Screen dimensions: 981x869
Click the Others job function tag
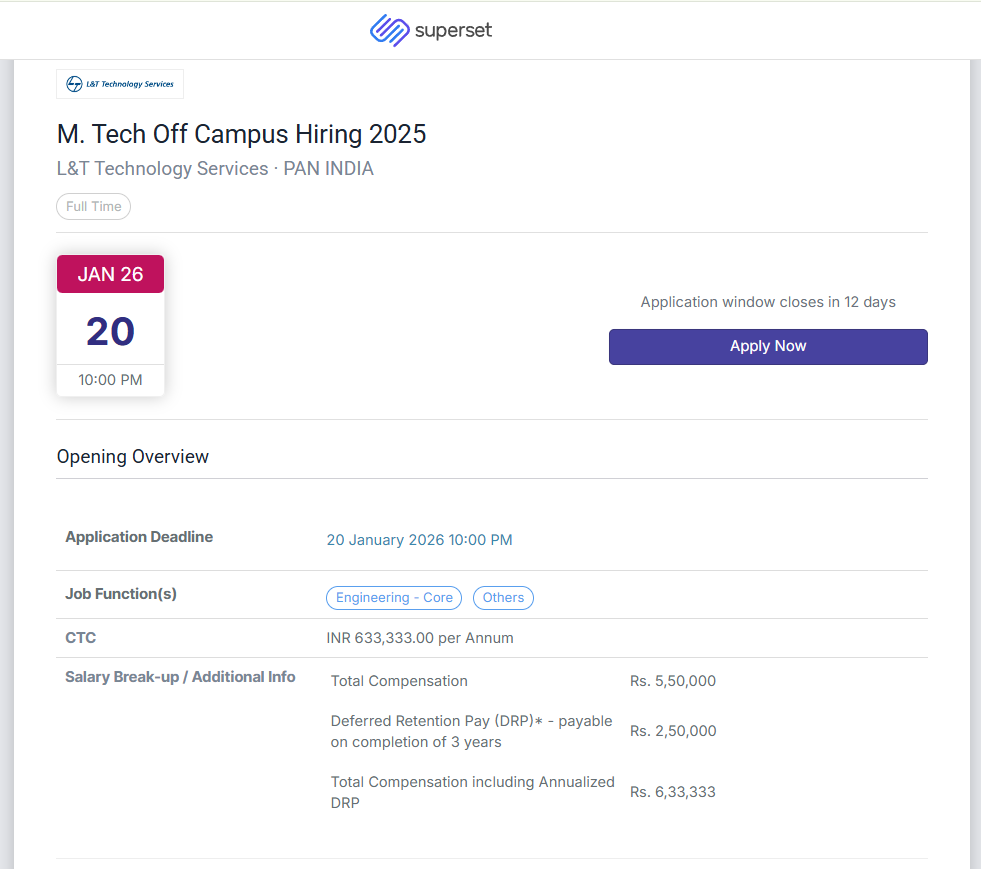503,598
